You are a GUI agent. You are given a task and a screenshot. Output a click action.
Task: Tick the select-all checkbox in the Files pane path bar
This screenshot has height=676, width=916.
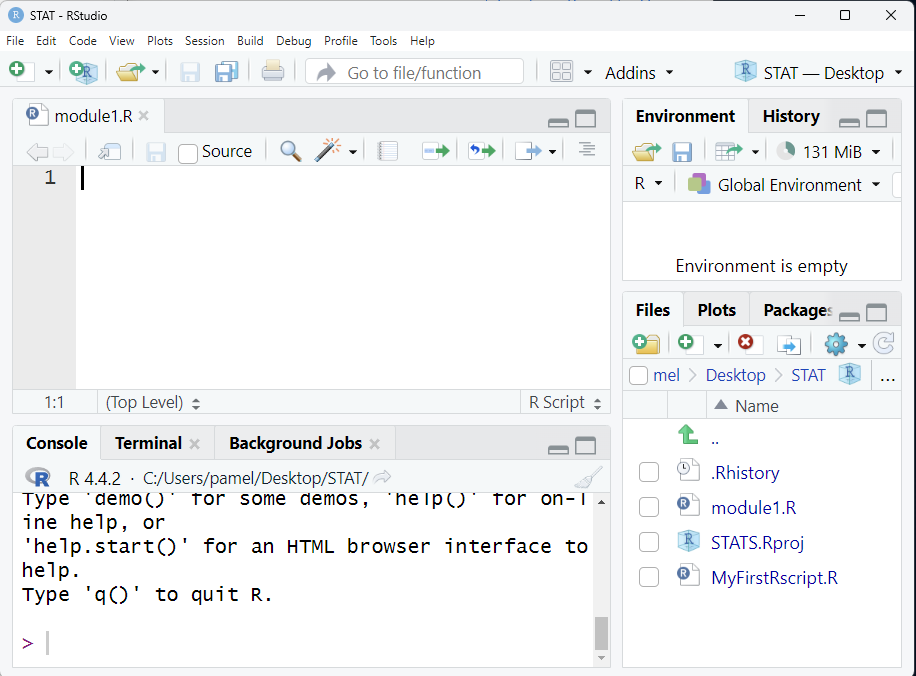(x=639, y=376)
